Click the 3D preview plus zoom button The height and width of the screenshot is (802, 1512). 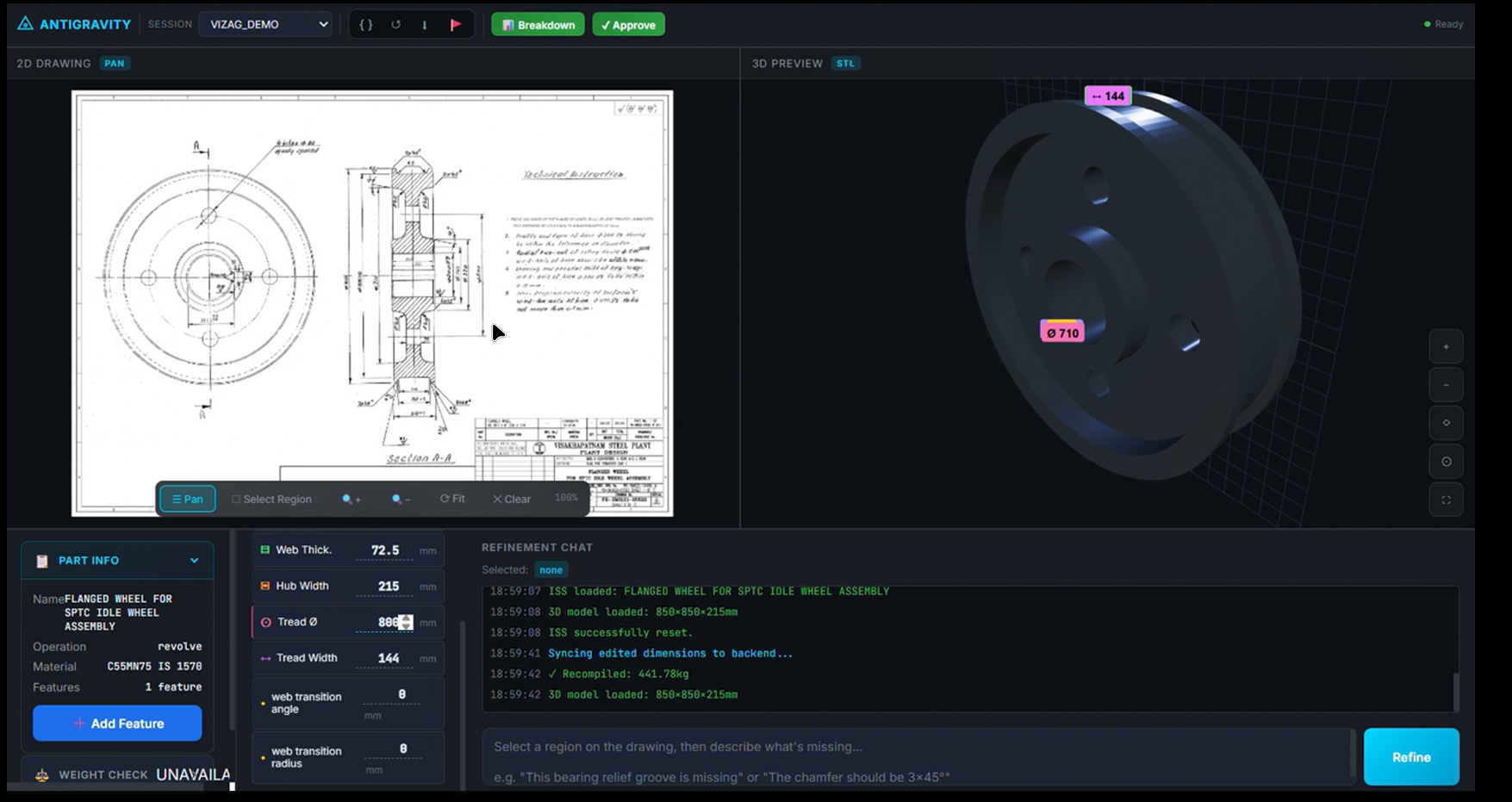(x=1446, y=347)
